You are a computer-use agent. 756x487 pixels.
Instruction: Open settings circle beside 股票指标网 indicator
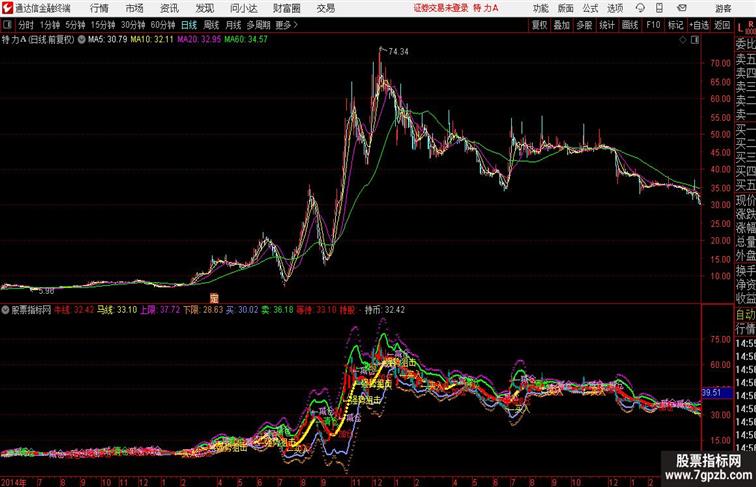point(5,310)
